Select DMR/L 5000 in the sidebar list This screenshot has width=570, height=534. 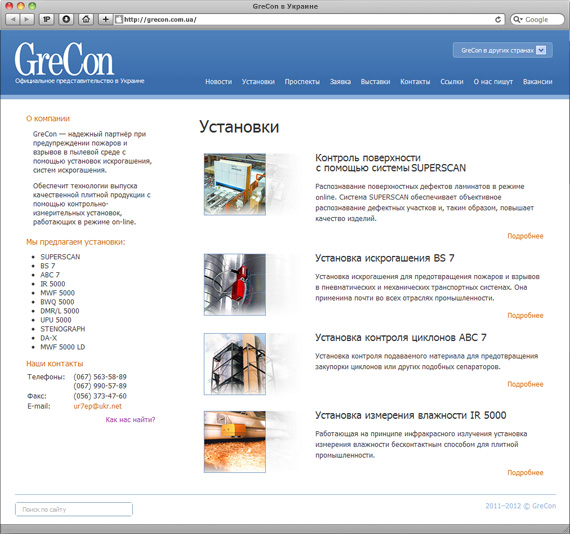[x=60, y=311]
